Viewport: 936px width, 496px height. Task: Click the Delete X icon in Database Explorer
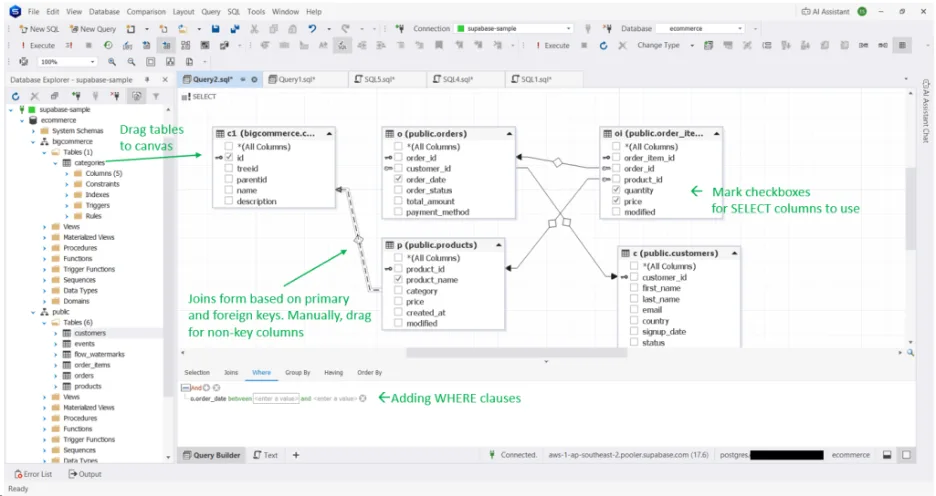pos(35,96)
